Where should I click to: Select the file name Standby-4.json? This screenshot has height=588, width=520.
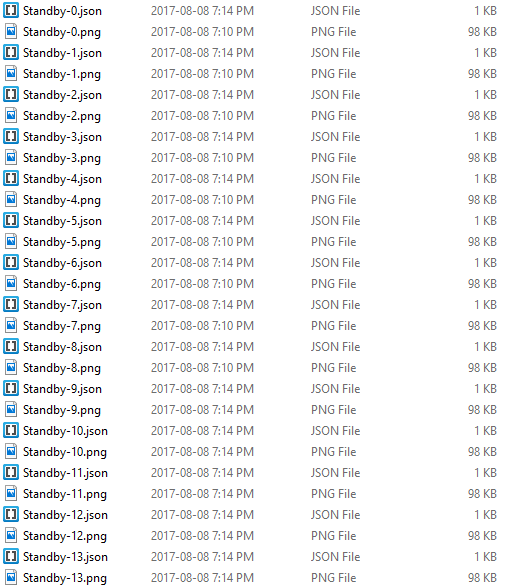coord(62,179)
